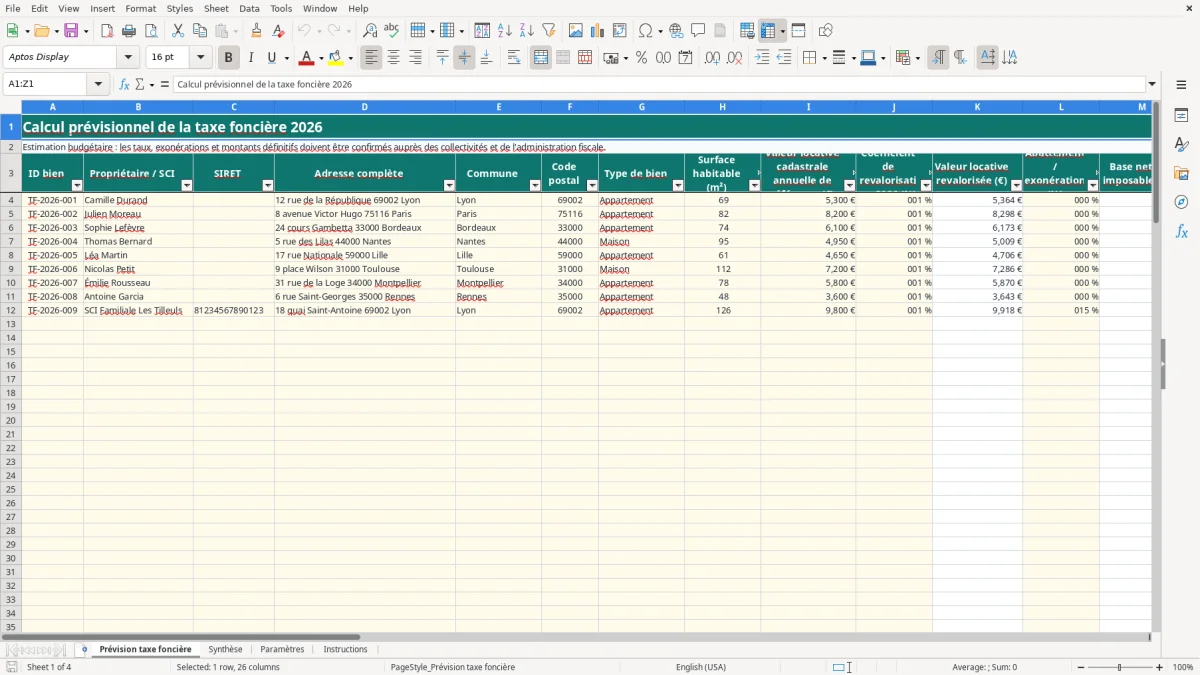
Task: Apply the yellow background color swatch
Action: tap(335, 58)
